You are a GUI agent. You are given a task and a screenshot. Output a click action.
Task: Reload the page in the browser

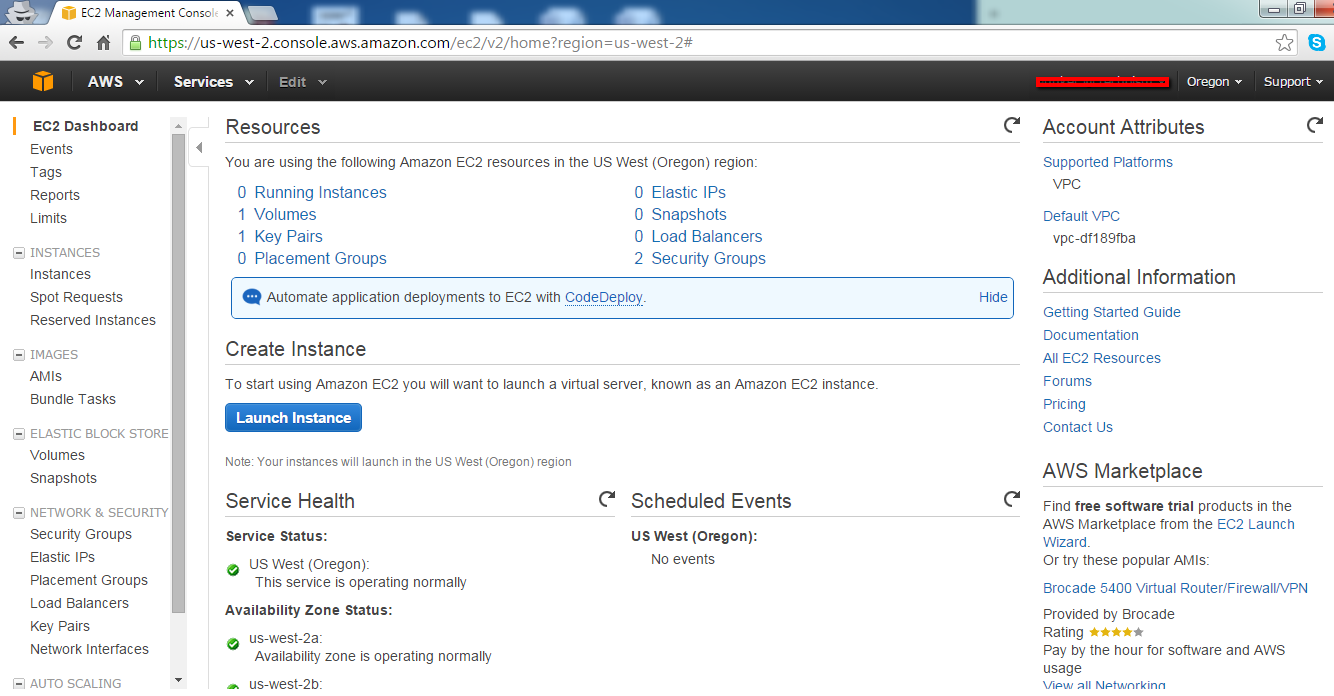tap(74, 42)
